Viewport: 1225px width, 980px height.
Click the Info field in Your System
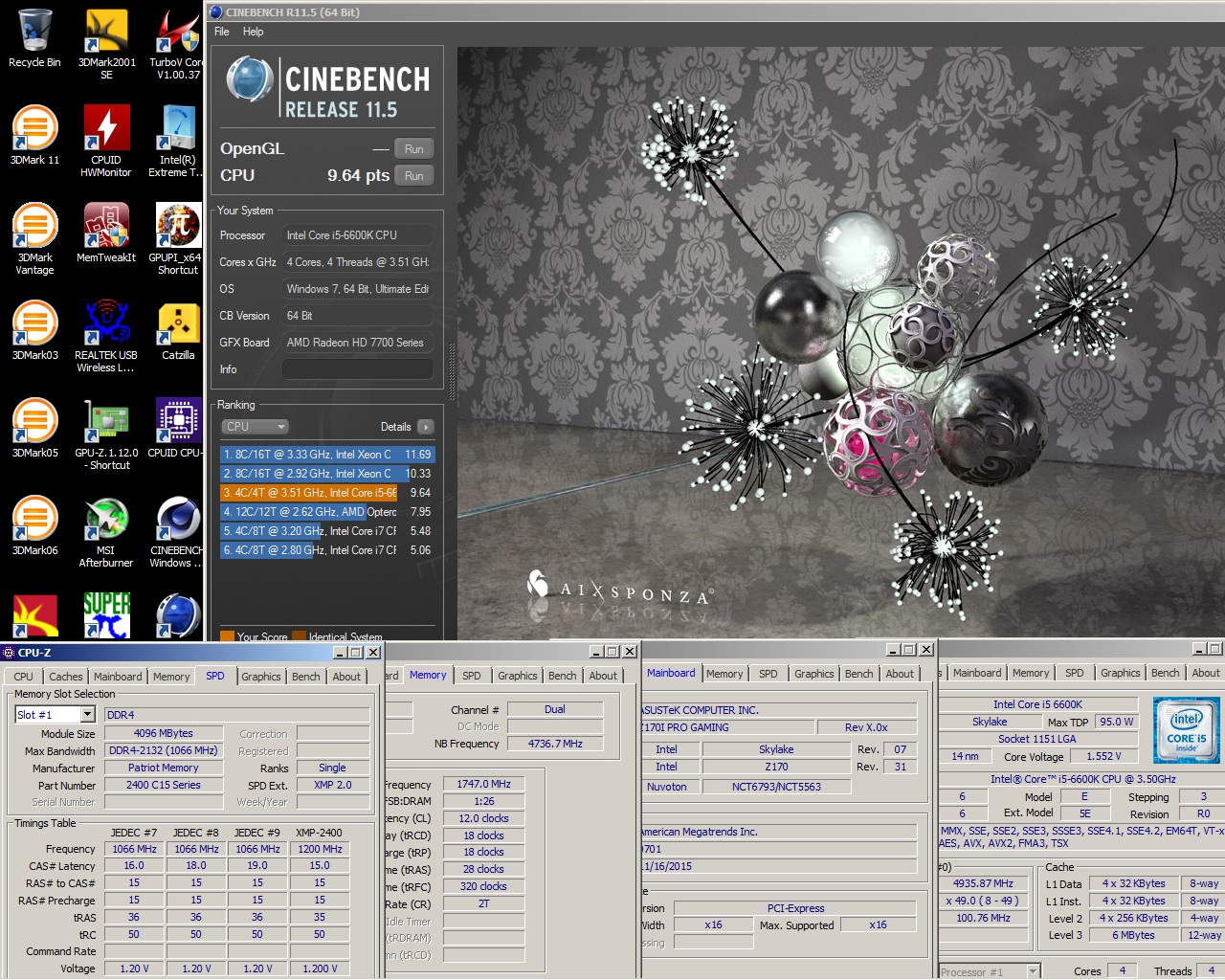[358, 369]
